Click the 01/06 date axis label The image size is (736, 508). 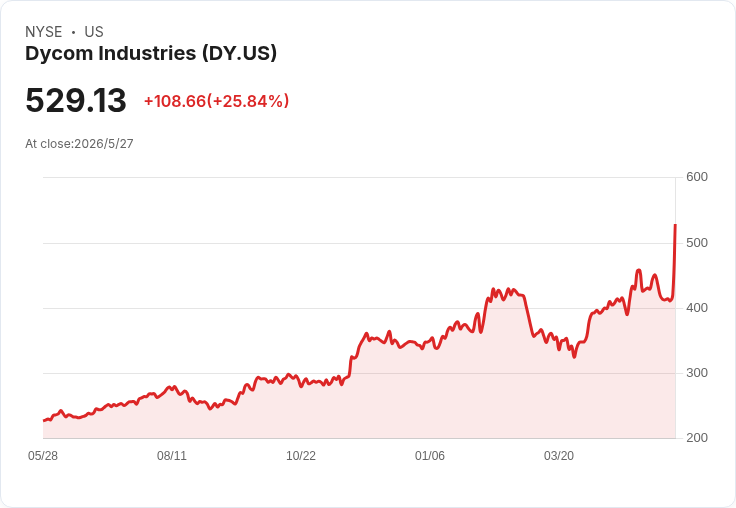click(x=429, y=455)
